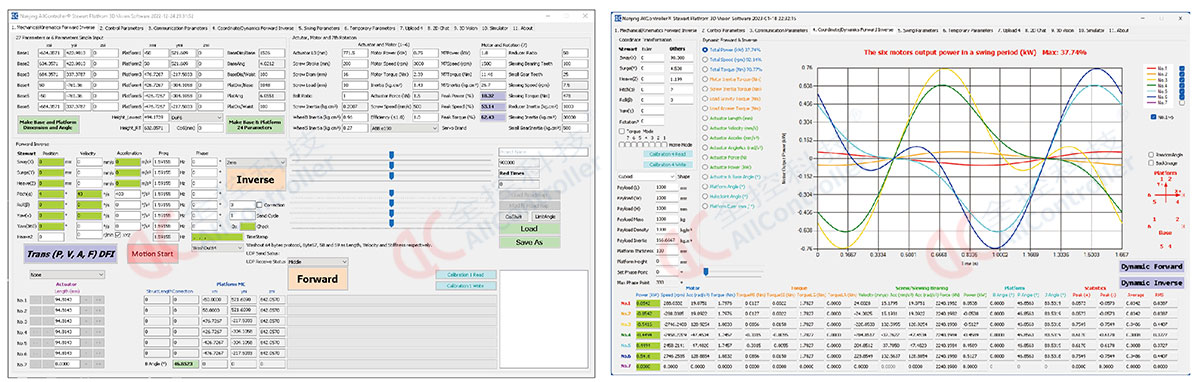
Task: Open the DoF6 dropdown
Action: (x=196, y=117)
